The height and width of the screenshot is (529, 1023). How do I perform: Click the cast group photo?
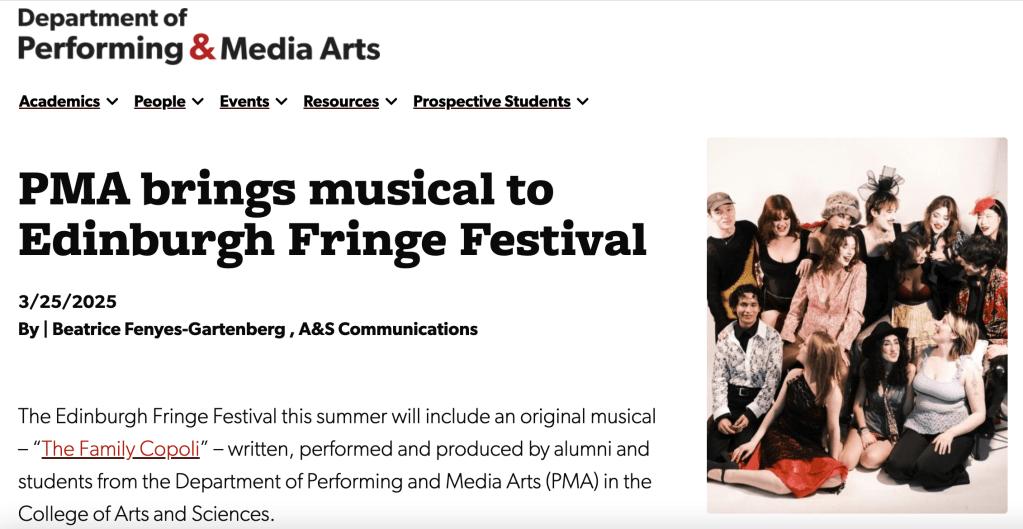(856, 325)
